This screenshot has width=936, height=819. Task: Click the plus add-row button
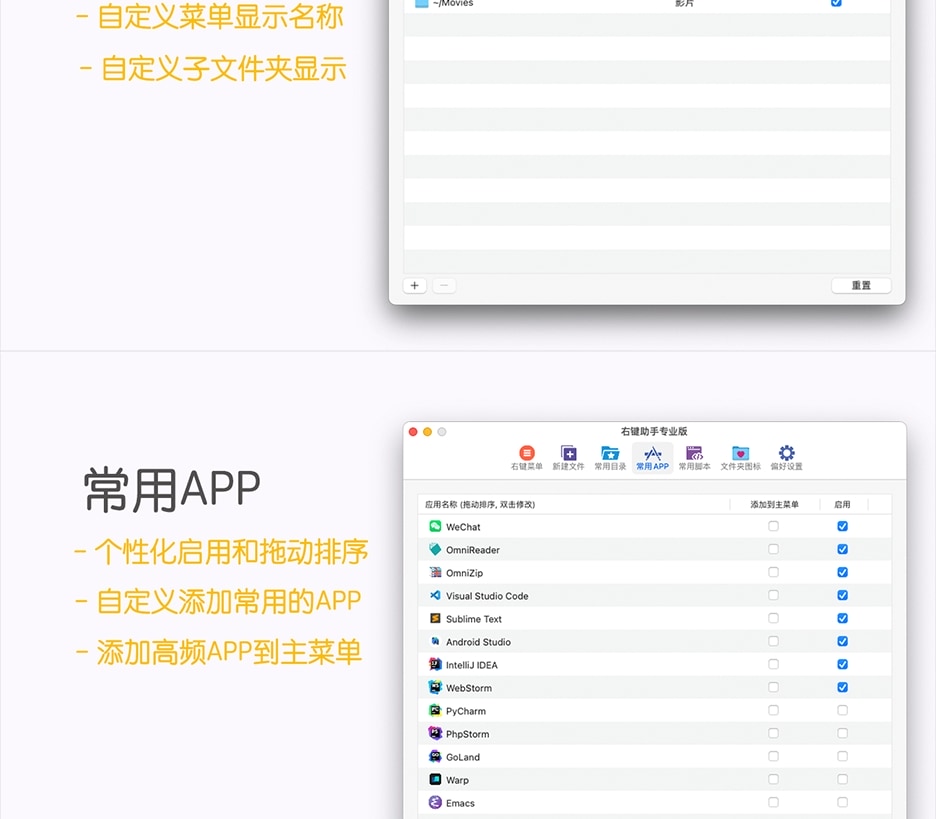pos(414,285)
